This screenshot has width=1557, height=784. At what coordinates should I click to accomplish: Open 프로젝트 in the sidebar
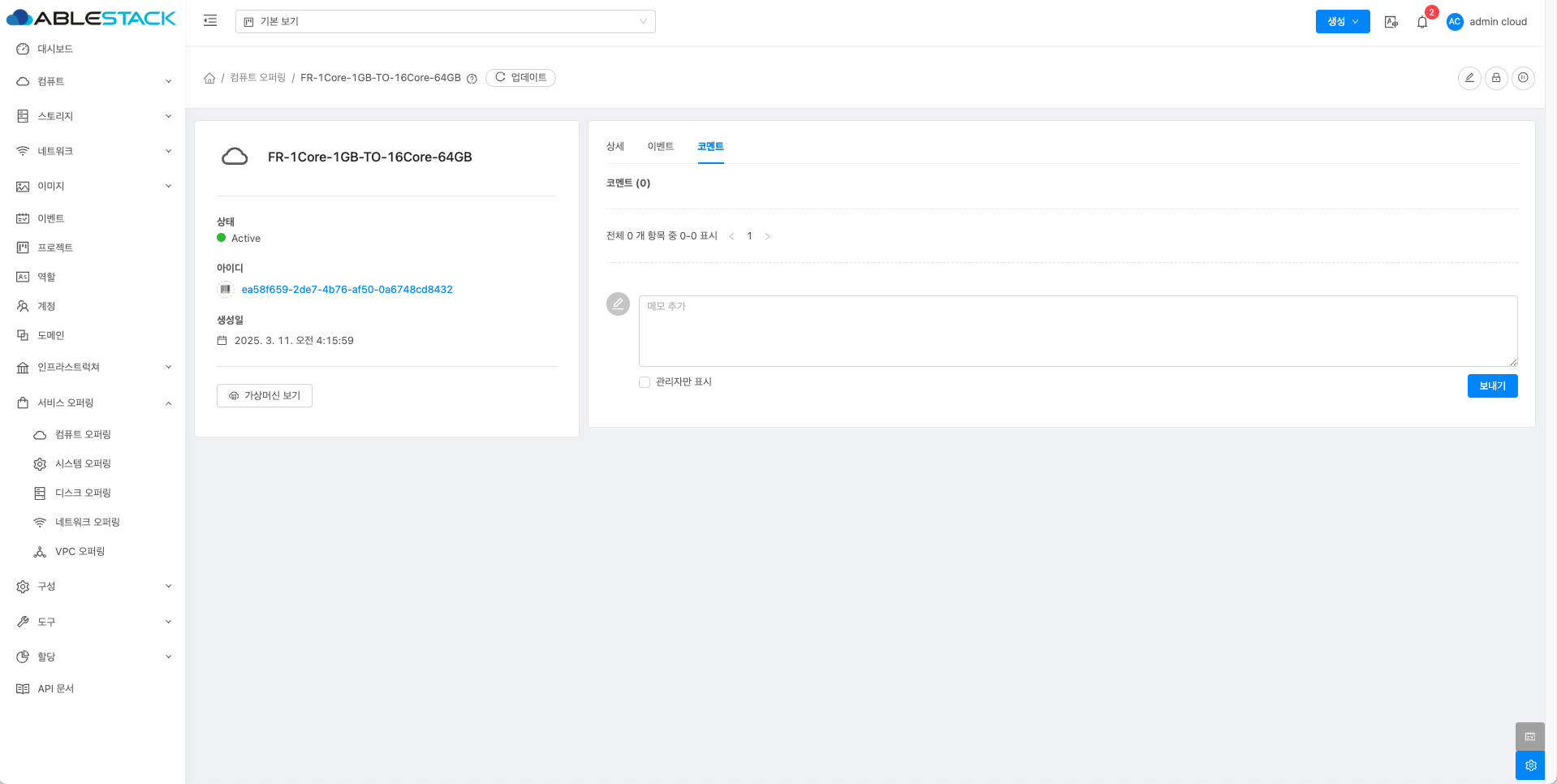93,248
